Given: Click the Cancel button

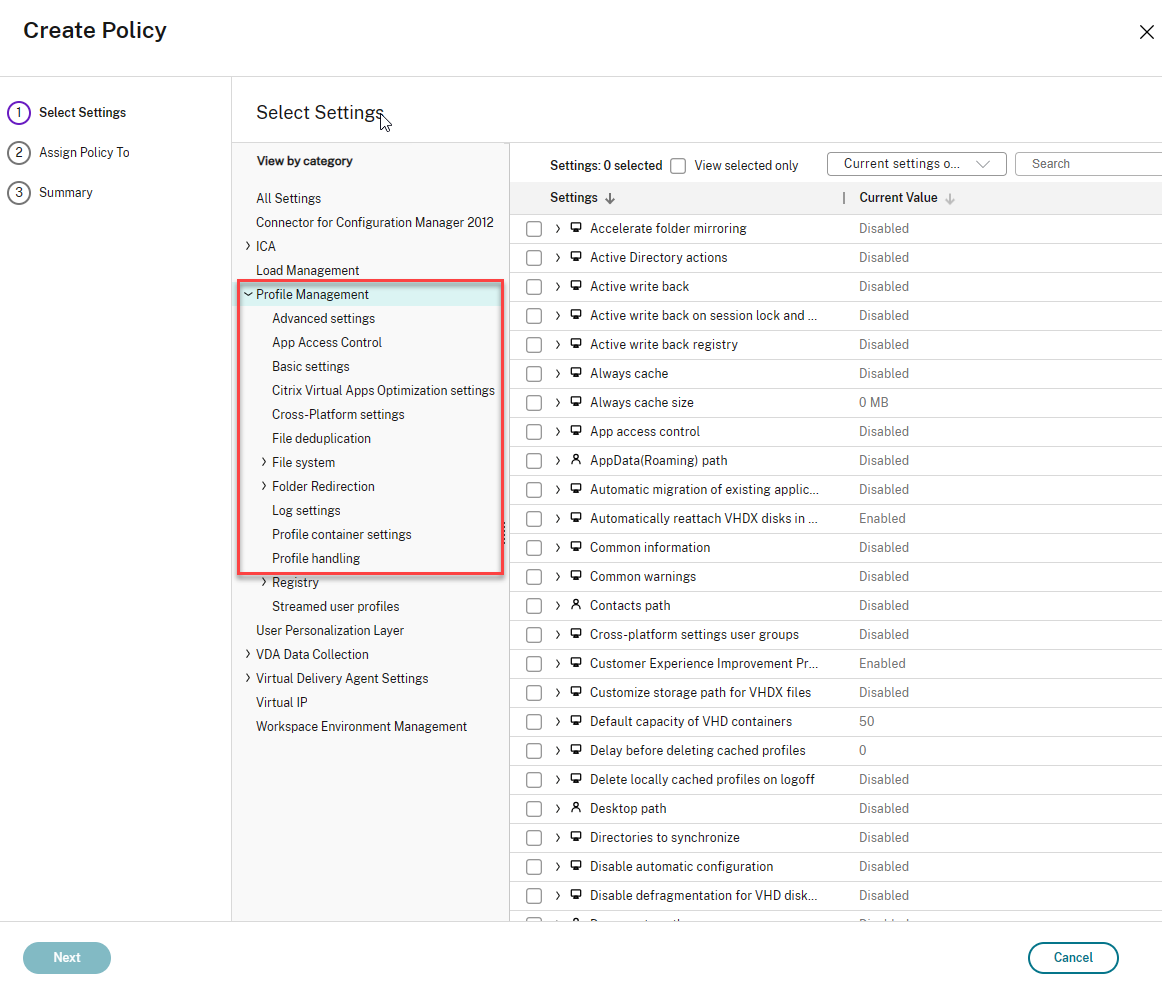Looking at the screenshot, I should click(x=1073, y=957).
